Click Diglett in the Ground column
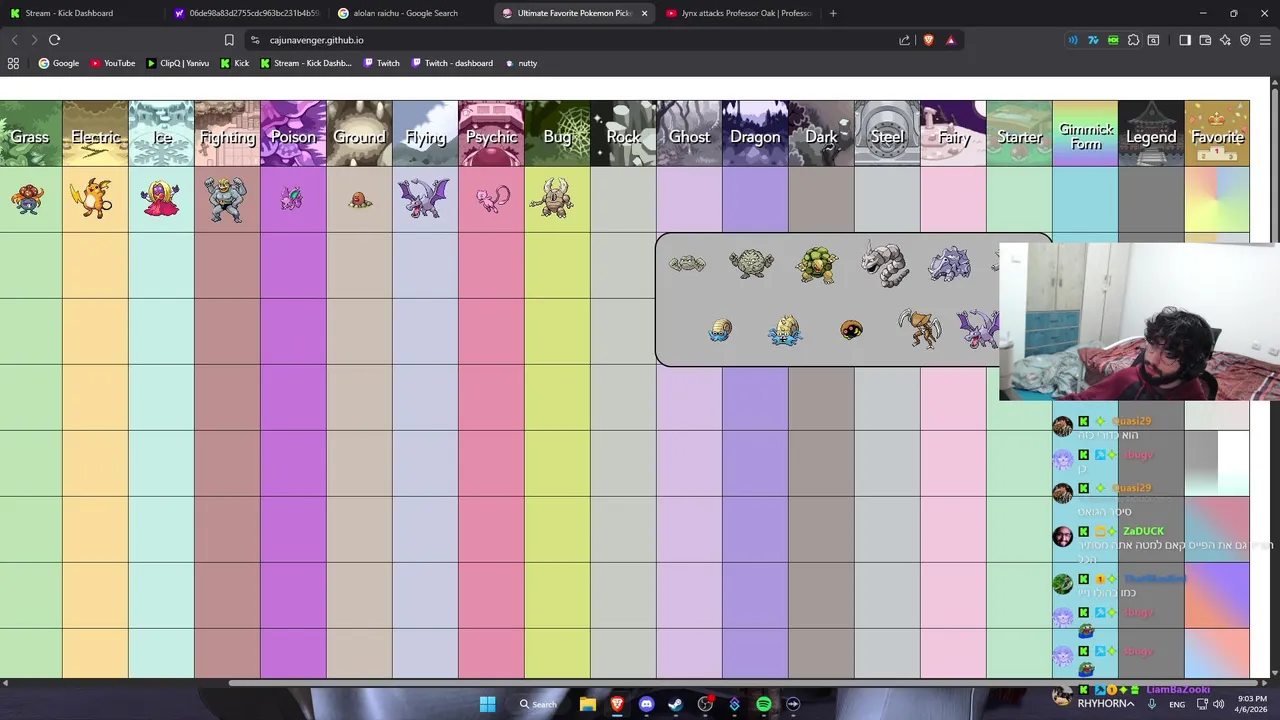This screenshot has width=1280, height=720. [x=359, y=200]
